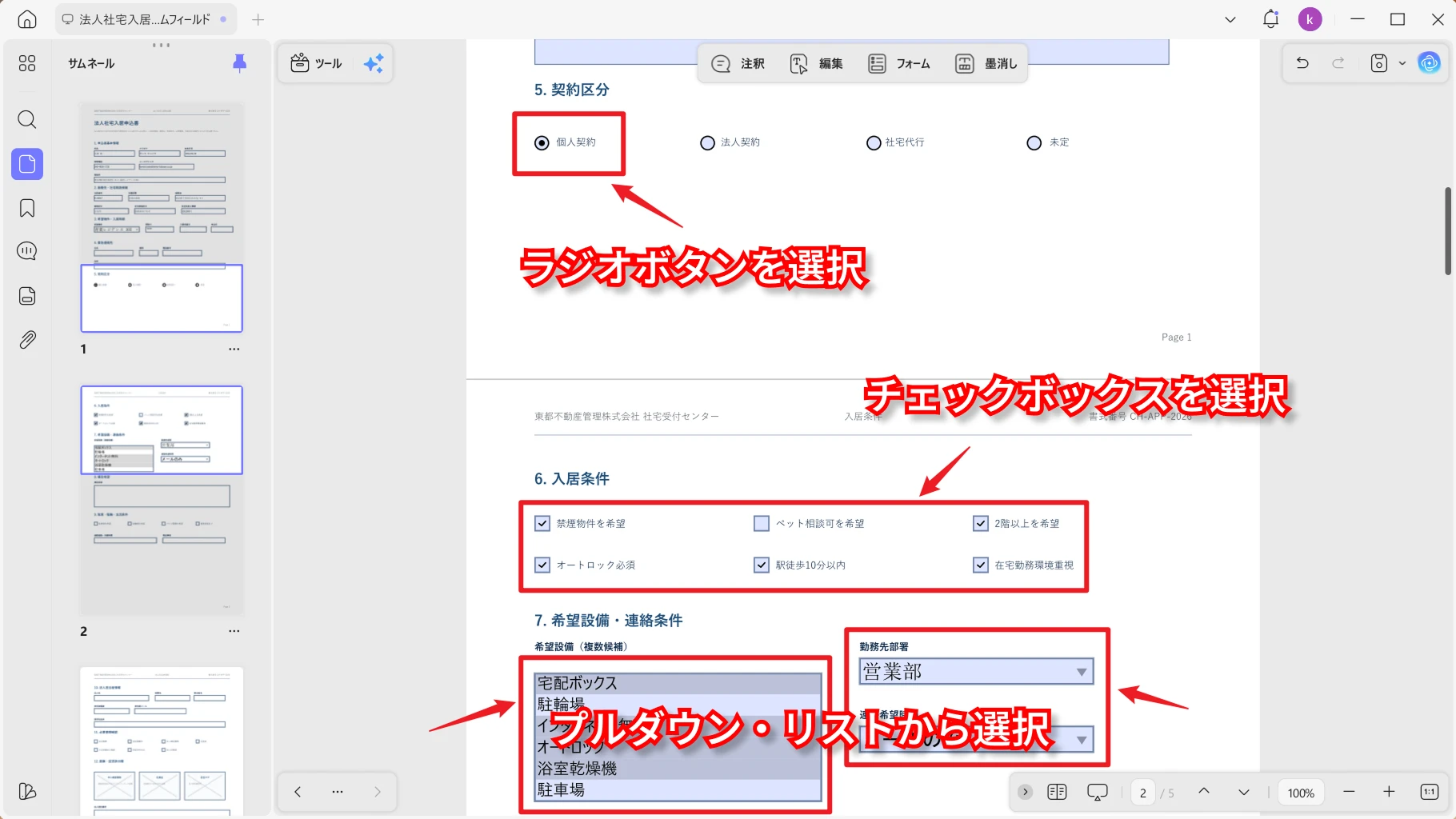Open the Attachments paperclip panel
The image size is (1456, 819).
click(27, 340)
